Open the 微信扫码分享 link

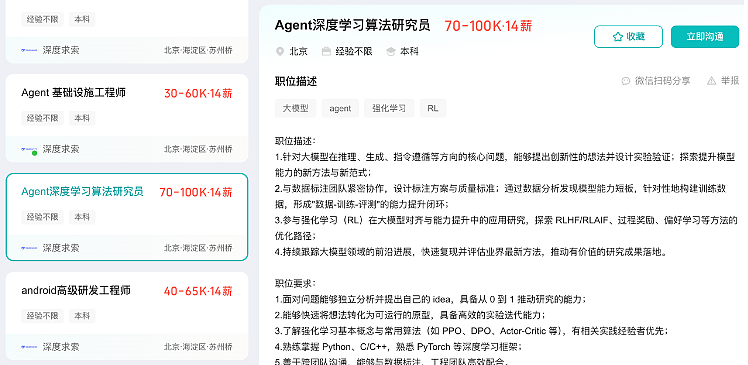(x=656, y=81)
